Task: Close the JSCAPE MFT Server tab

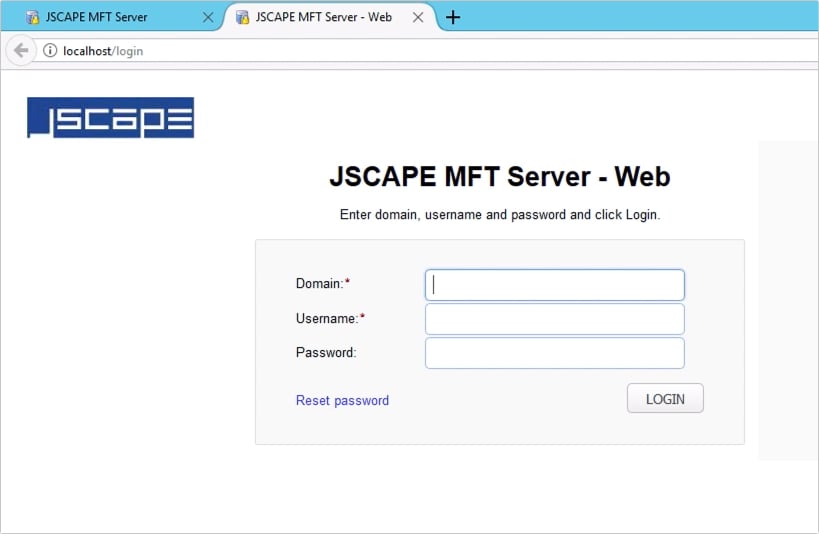Action: click(x=208, y=17)
